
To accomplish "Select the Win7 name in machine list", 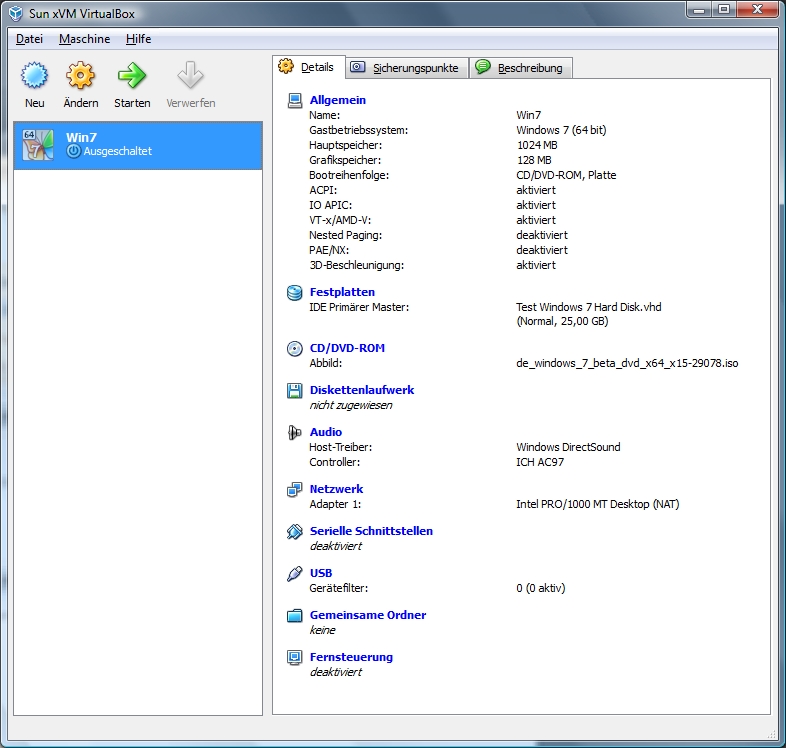I will coord(81,137).
